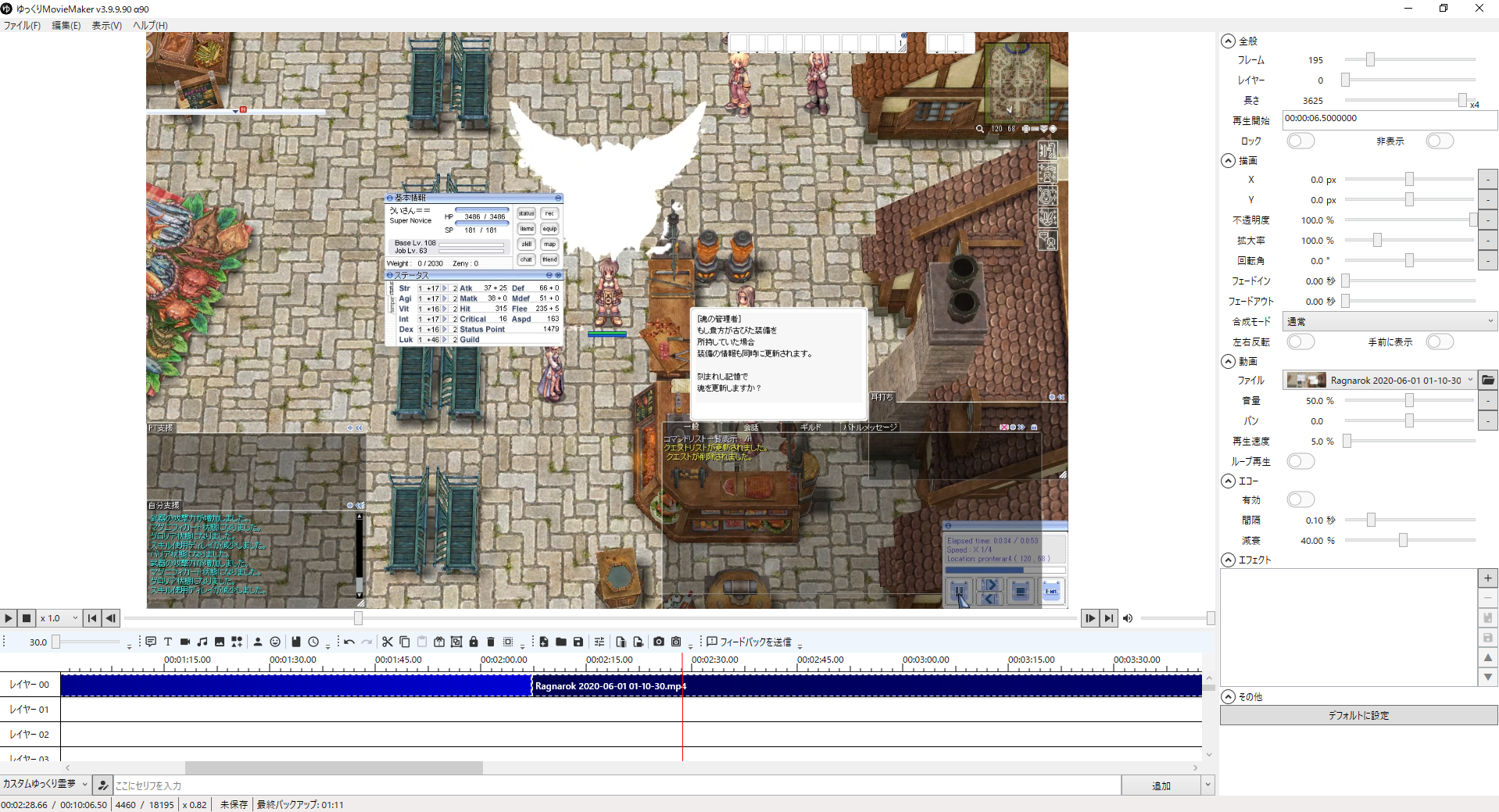The width and height of the screenshot is (1499, 812).
Task: Adjust the 音量 volume slider
Action: [1409, 400]
